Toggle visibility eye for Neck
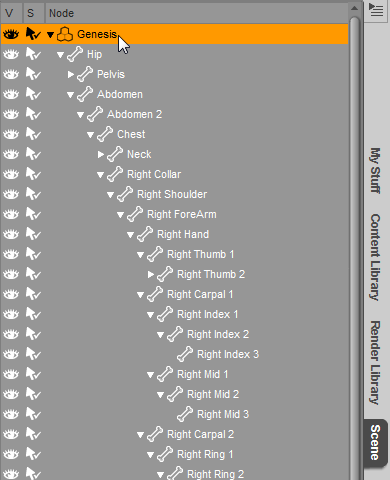This screenshot has width=390, height=480. click(11, 154)
